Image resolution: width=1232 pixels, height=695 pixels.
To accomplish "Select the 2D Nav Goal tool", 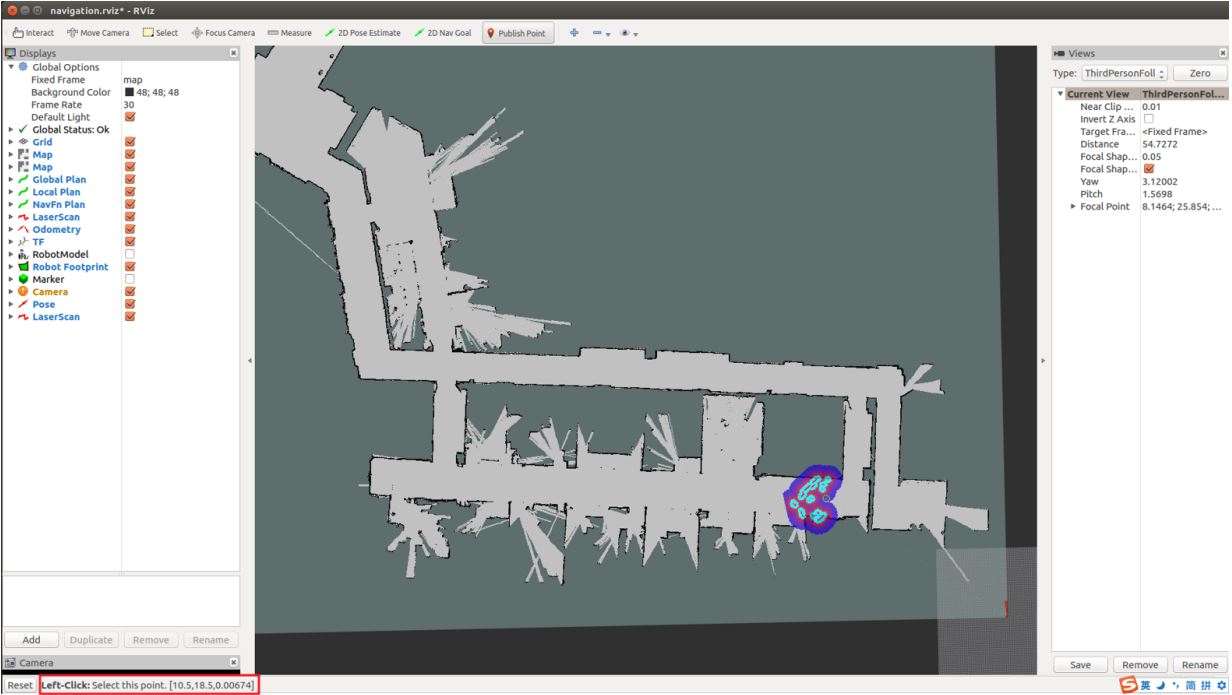I will pos(441,32).
